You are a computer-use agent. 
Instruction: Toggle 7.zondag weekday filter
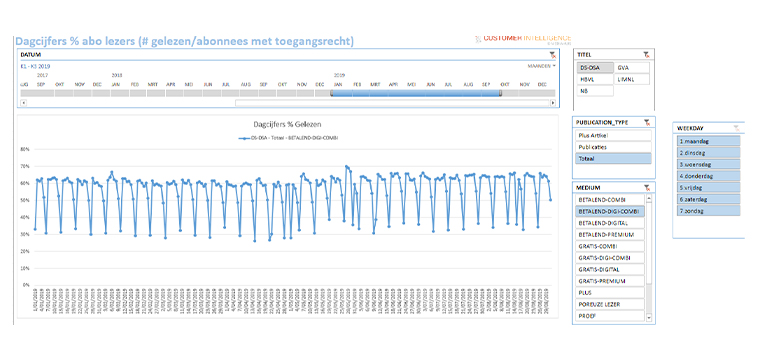(x=708, y=211)
